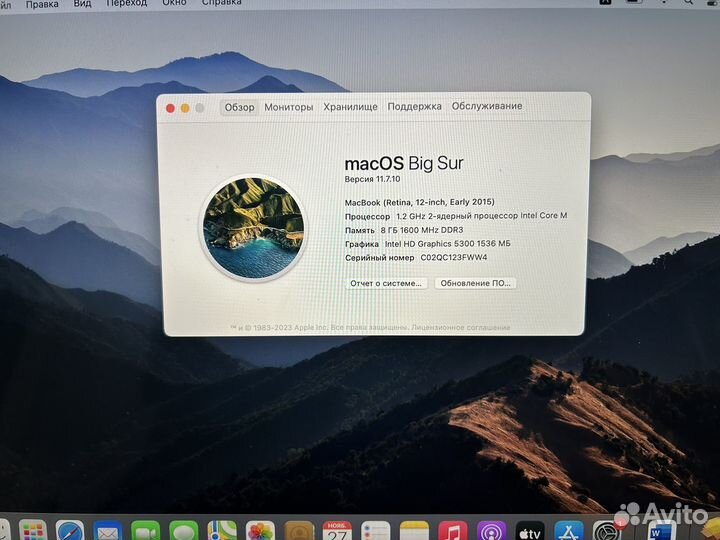Click the Обновление ПО button
Screen dimensions: 720x540
click(475, 283)
